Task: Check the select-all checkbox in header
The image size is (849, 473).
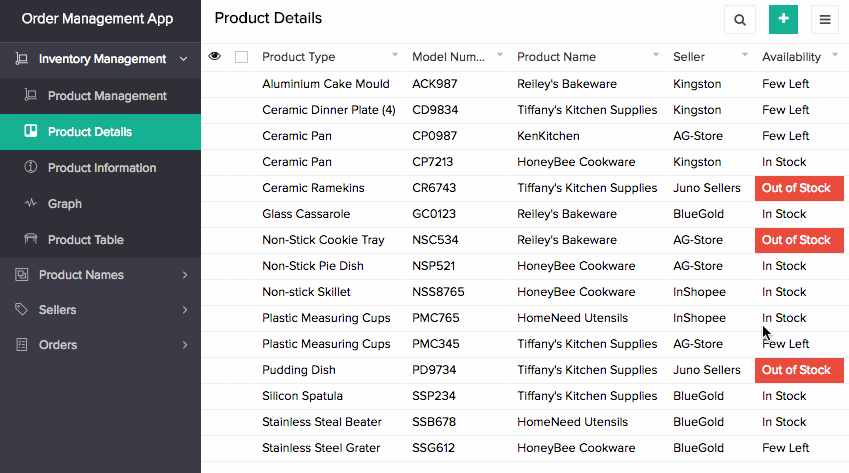Action: pos(241,57)
